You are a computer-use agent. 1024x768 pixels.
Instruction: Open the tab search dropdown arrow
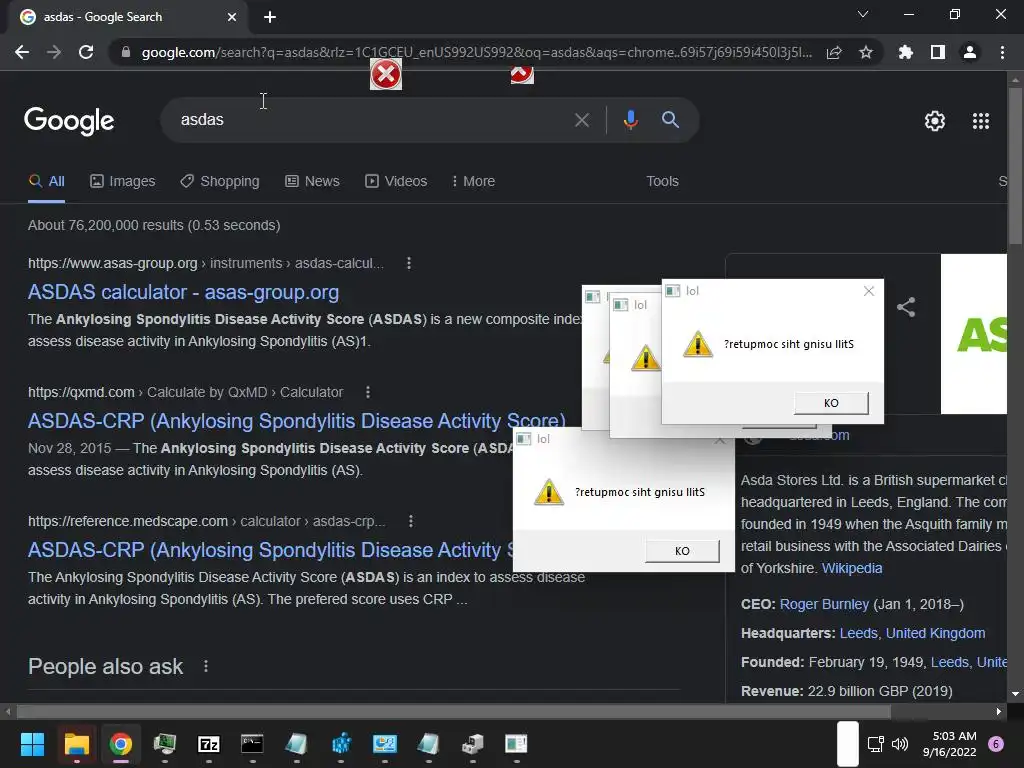point(863,14)
